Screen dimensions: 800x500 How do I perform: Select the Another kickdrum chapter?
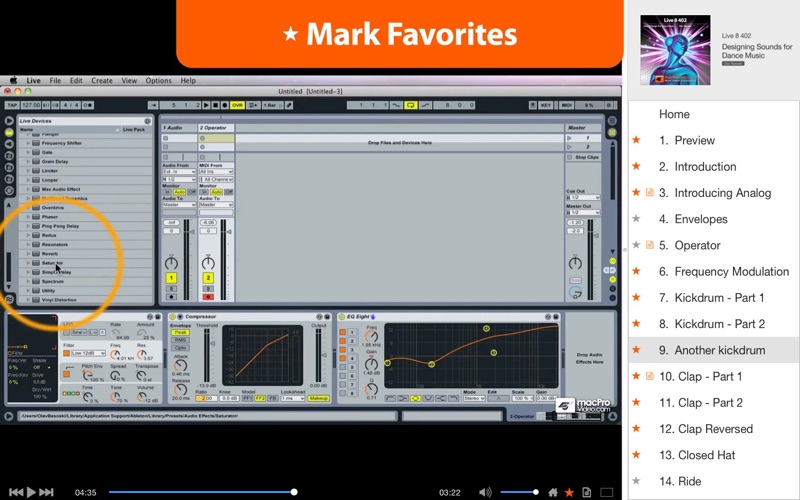(x=714, y=350)
